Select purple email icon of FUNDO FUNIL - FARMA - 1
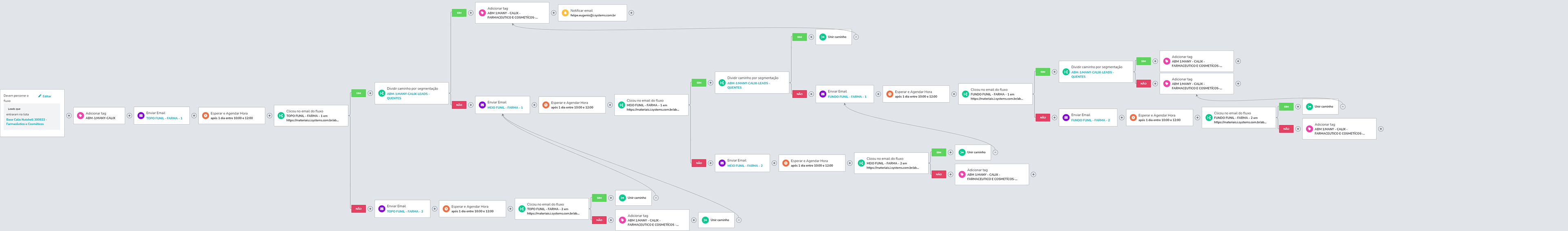The image size is (1568, 231). point(822,94)
